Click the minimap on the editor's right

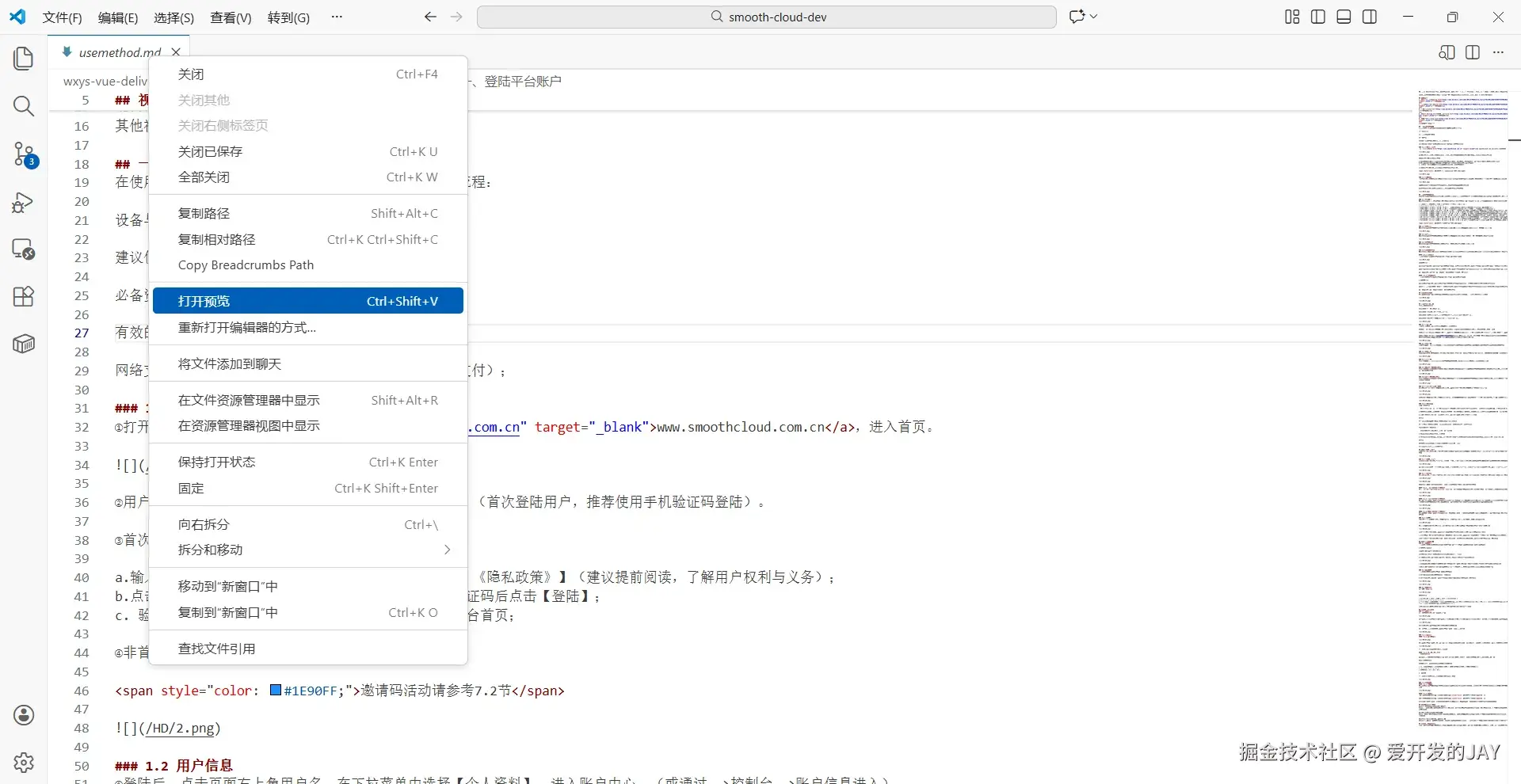tap(1462, 408)
